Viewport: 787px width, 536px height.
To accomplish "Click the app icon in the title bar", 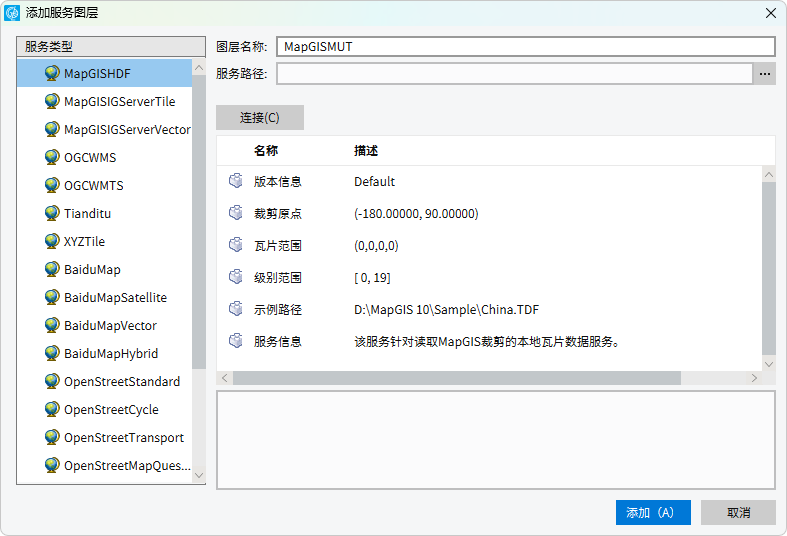I will [12, 13].
